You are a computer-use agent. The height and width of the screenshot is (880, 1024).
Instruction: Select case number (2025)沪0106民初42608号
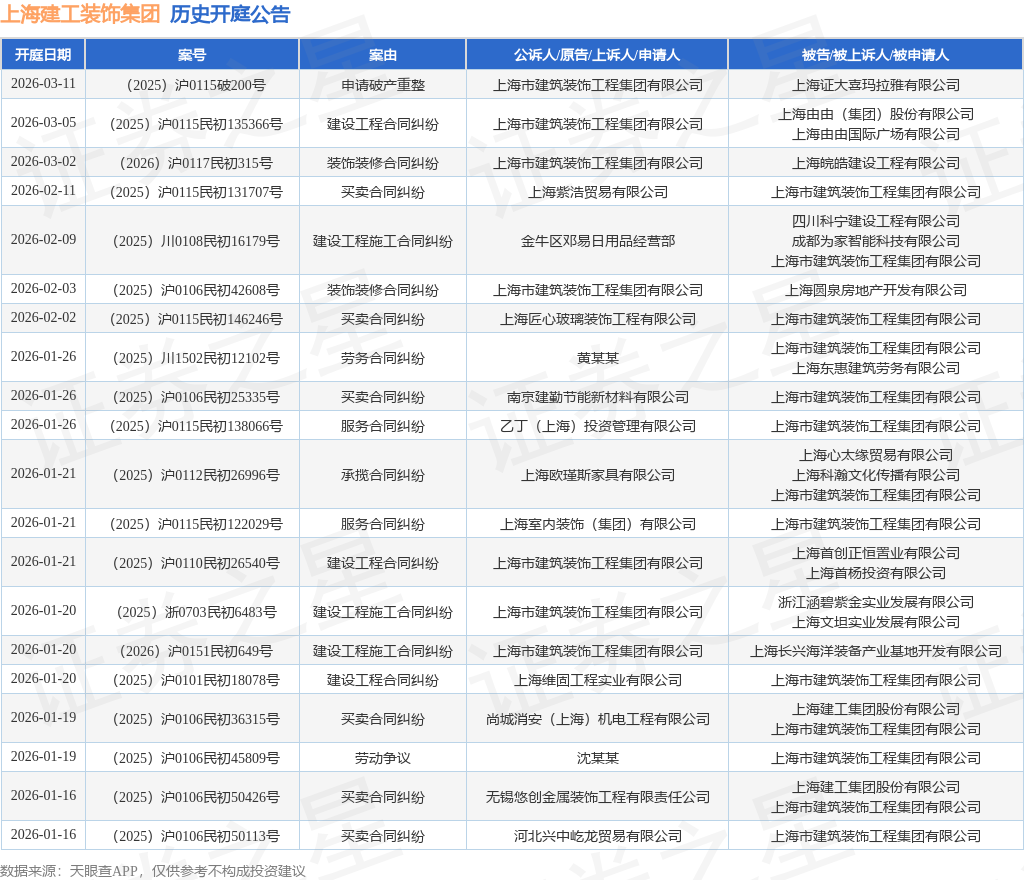click(196, 290)
